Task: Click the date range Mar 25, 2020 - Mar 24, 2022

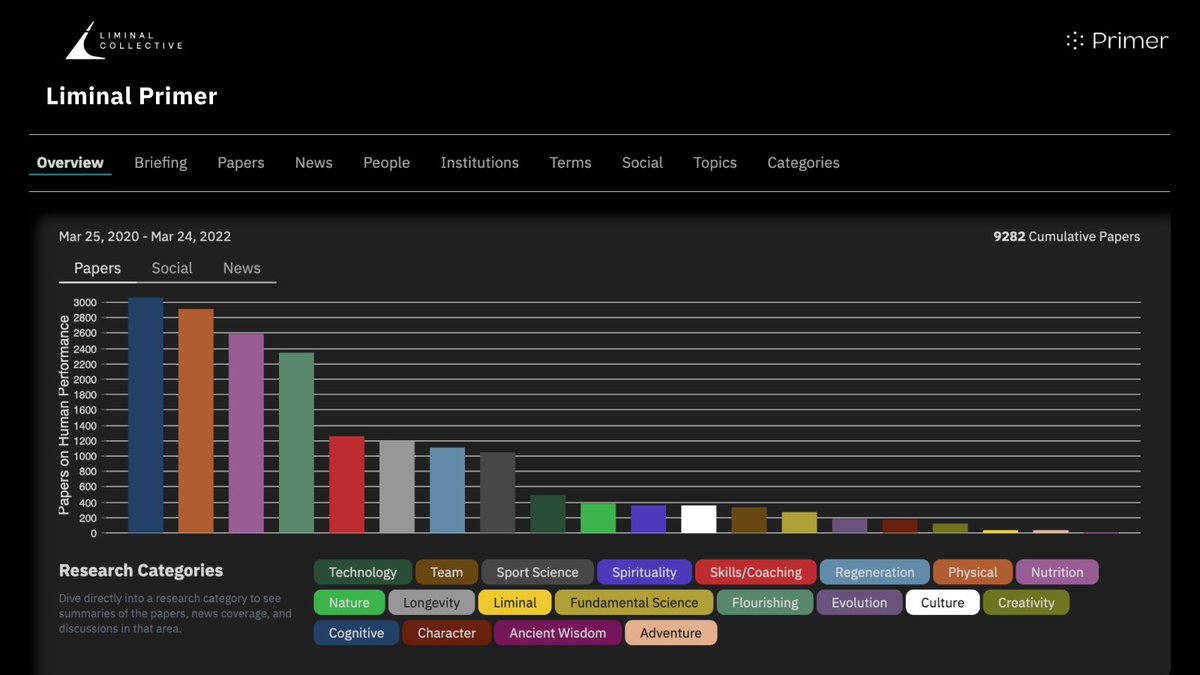Action: [x=145, y=236]
